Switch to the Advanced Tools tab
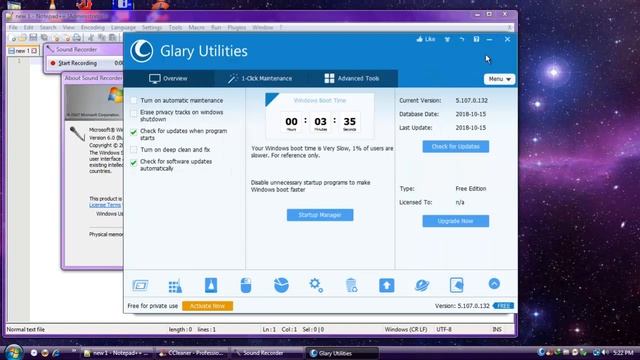This screenshot has width=640, height=360. coord(352,78)
